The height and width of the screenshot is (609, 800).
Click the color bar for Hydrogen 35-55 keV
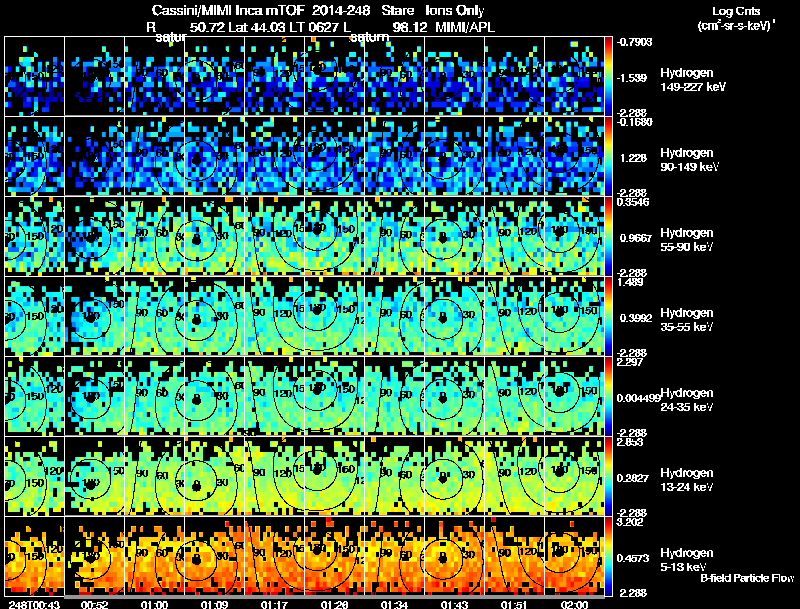(608, 316)
